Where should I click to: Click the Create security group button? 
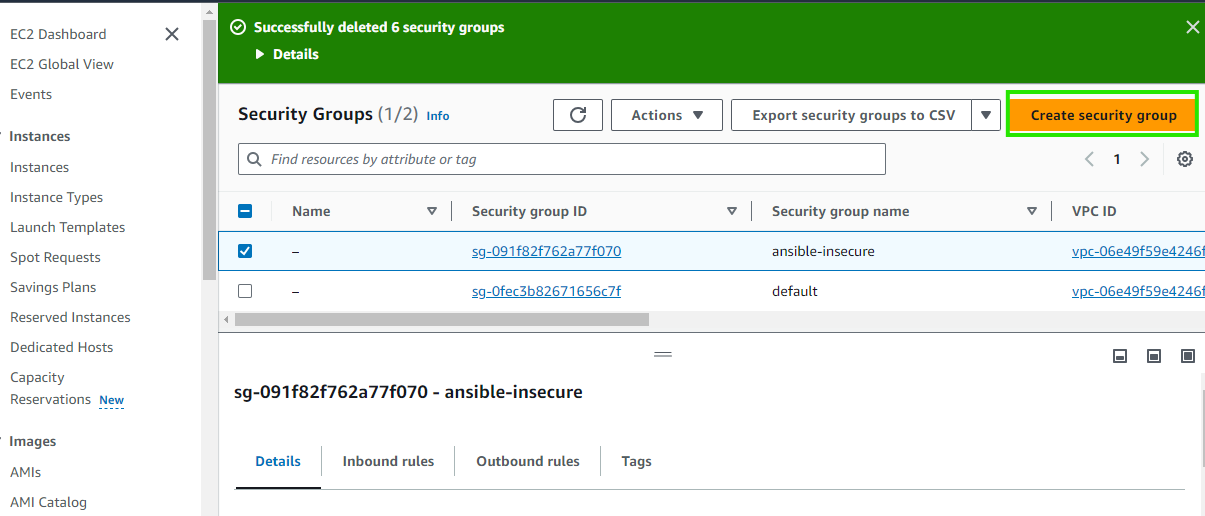(x=1103, y=115)
